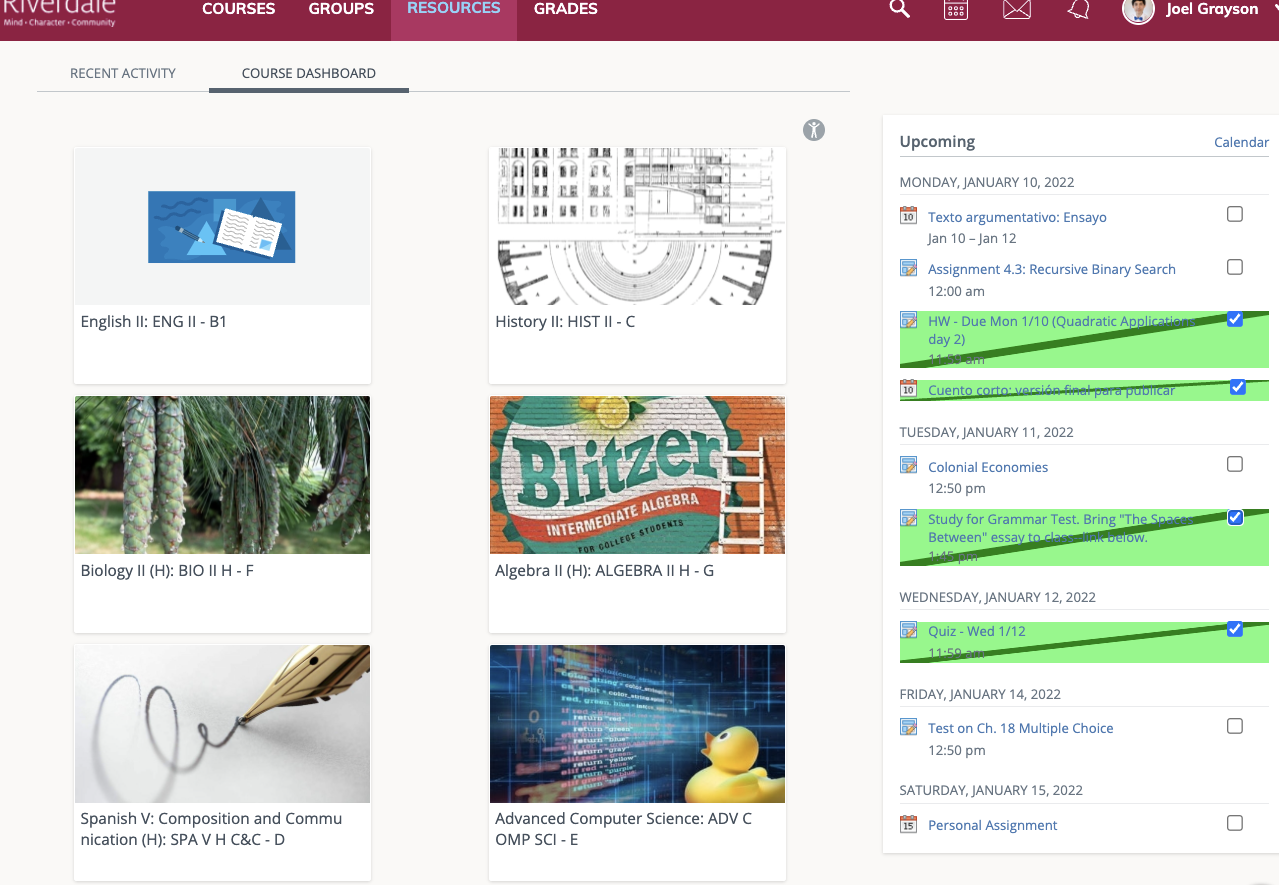The width and height of the screenshot is (1279, 885).
Task: Click assignment icon beside Test on Ch. 18
Action: click(908, 727)
